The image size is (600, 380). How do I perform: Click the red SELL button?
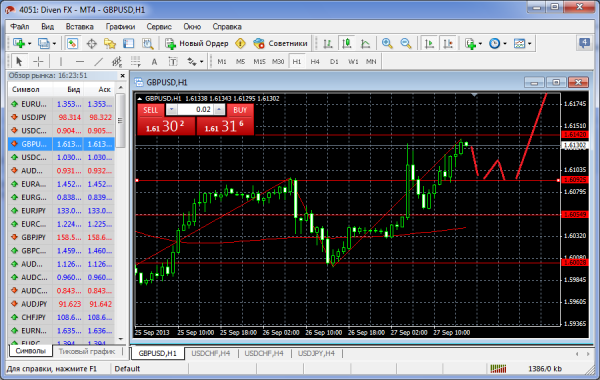pyautogui.click(x=150, y=110)
